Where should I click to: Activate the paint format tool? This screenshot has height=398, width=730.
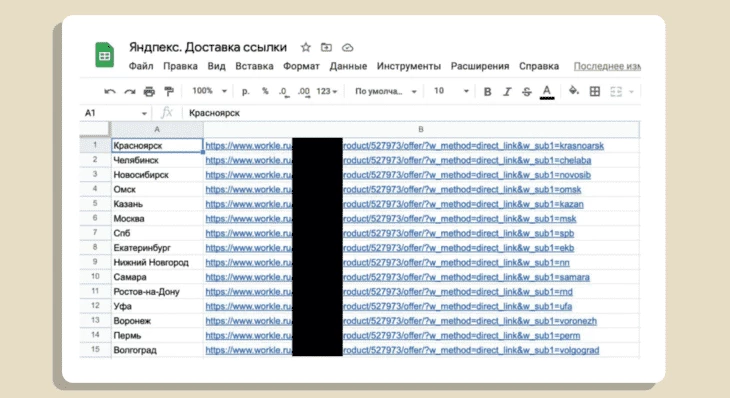click(x=169, y=91)
